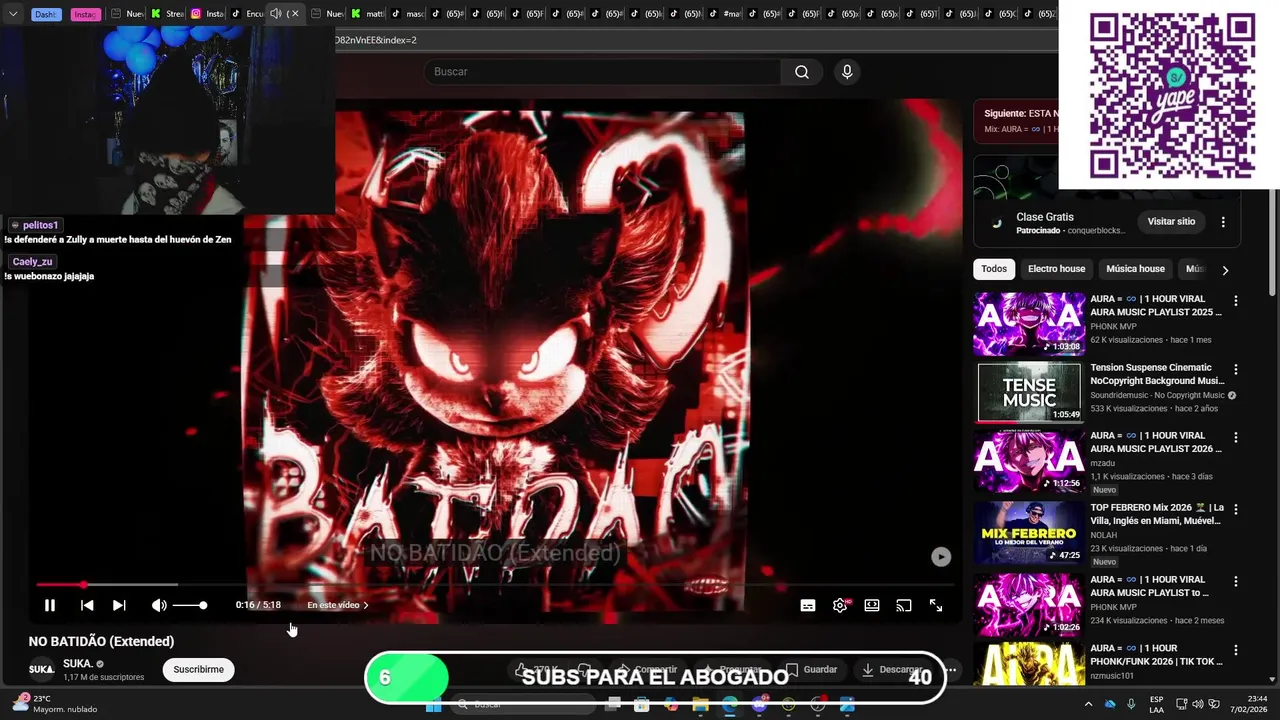Image resolution: width=1280 pixels, height=720 pixels.
Task: Open options for the TOP FEBRERO Mix 2026 video
Action: coord(1236,510)
